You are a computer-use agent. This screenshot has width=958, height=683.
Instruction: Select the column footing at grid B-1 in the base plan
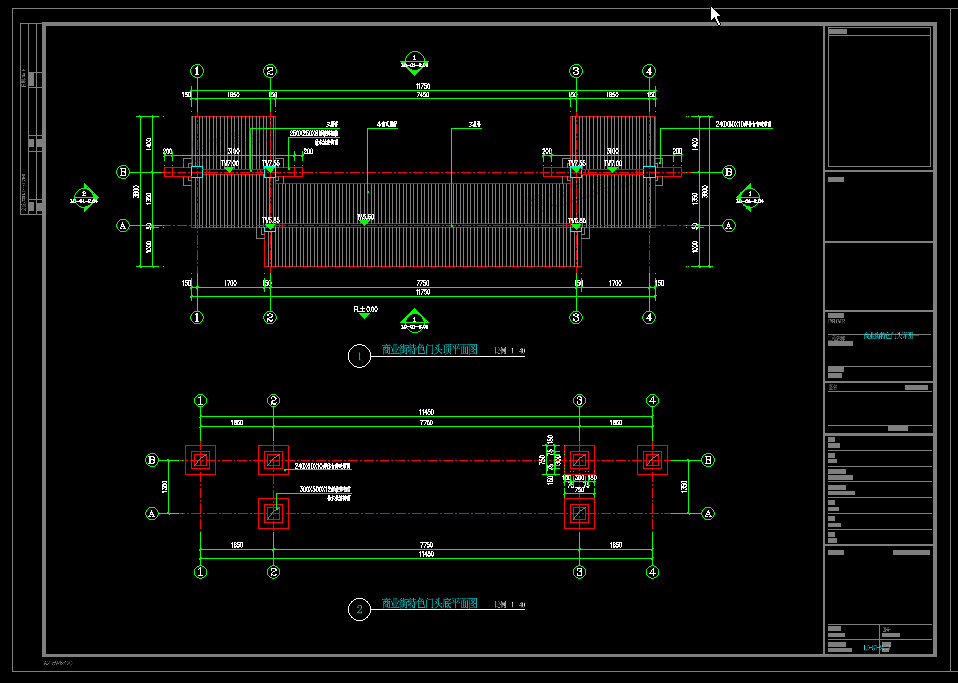201,460
